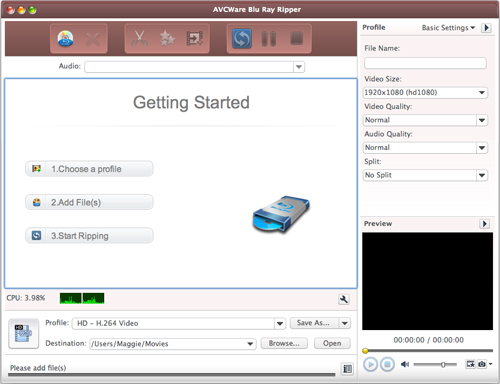Open the Video Quality dropdown
This screenshot has width=500, height=384.
(x=482, y=120)
